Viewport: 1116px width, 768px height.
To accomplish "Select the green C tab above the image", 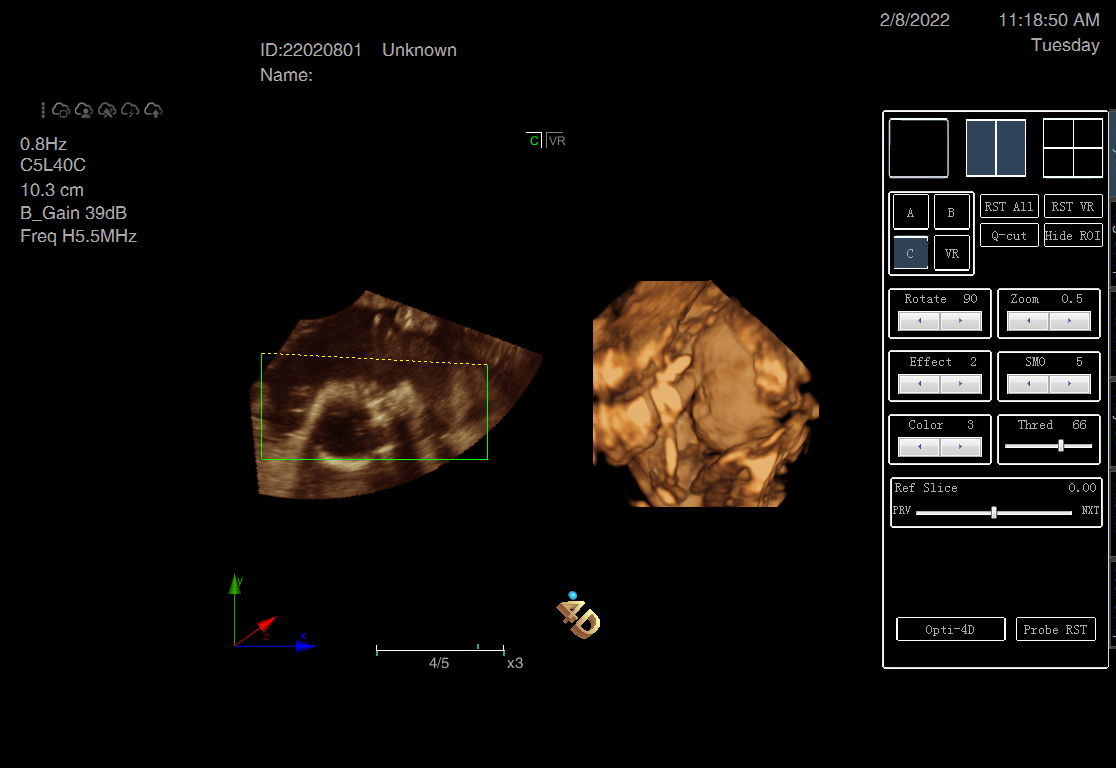I will 534,141.
